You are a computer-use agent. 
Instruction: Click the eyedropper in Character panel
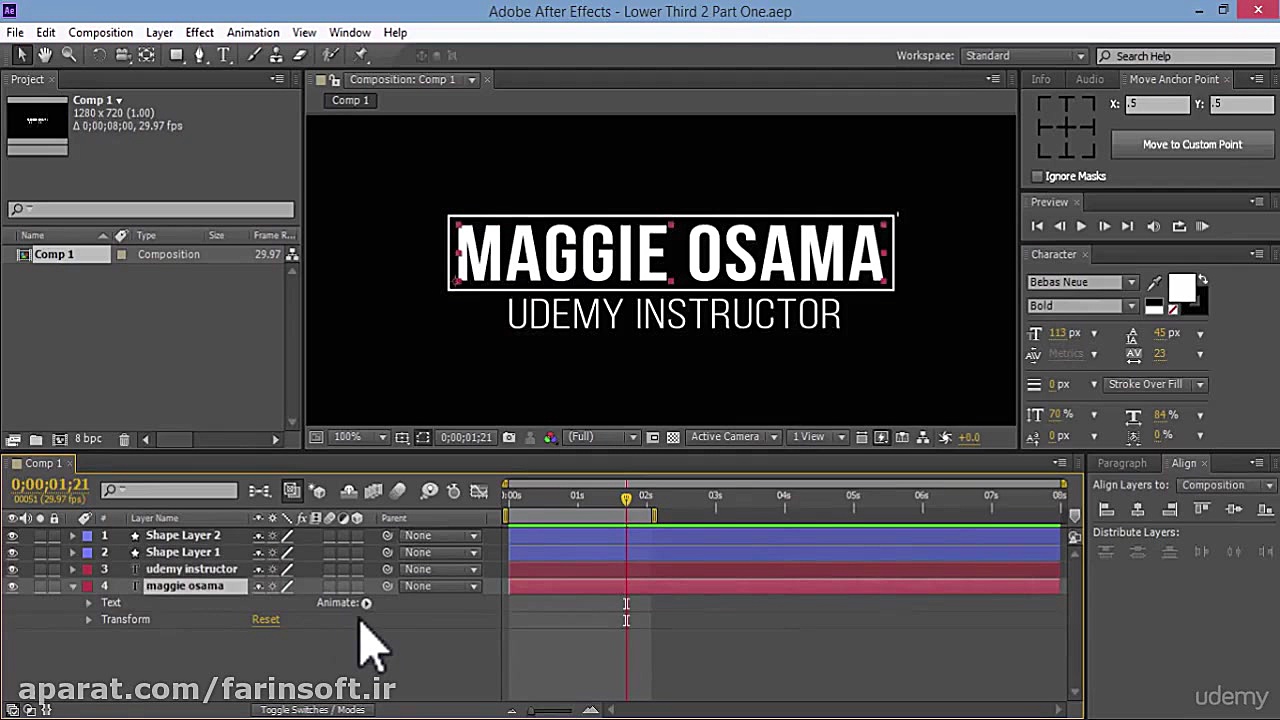[x=1155, y=283]
